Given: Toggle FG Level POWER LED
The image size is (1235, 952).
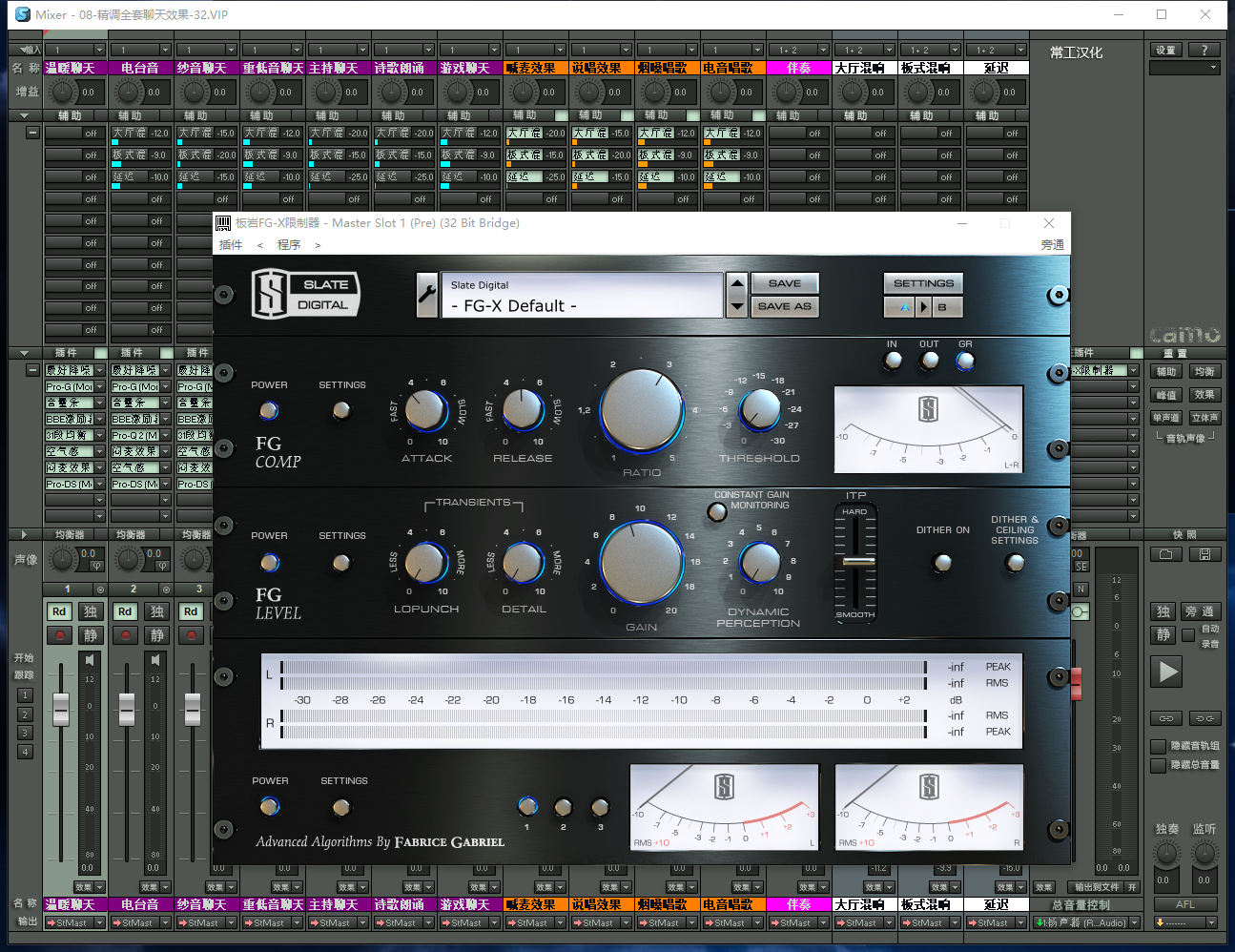Looking at the screenshot, I should coord(269,563).
